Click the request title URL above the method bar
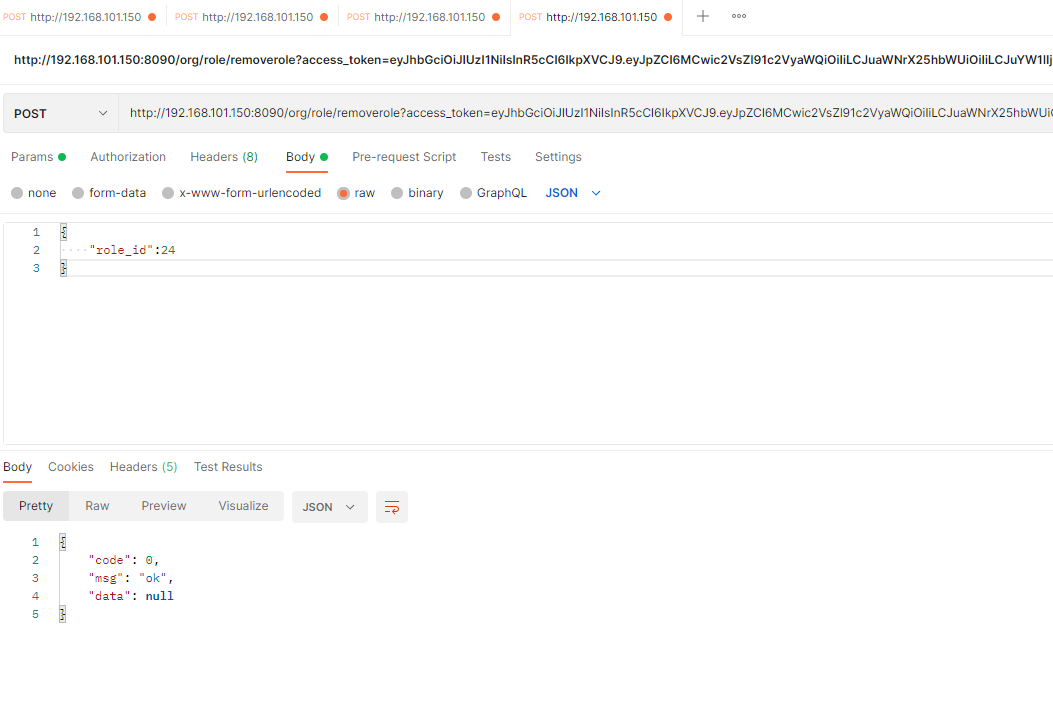This screenshot has width=1053, height=716. pos(533,60)
